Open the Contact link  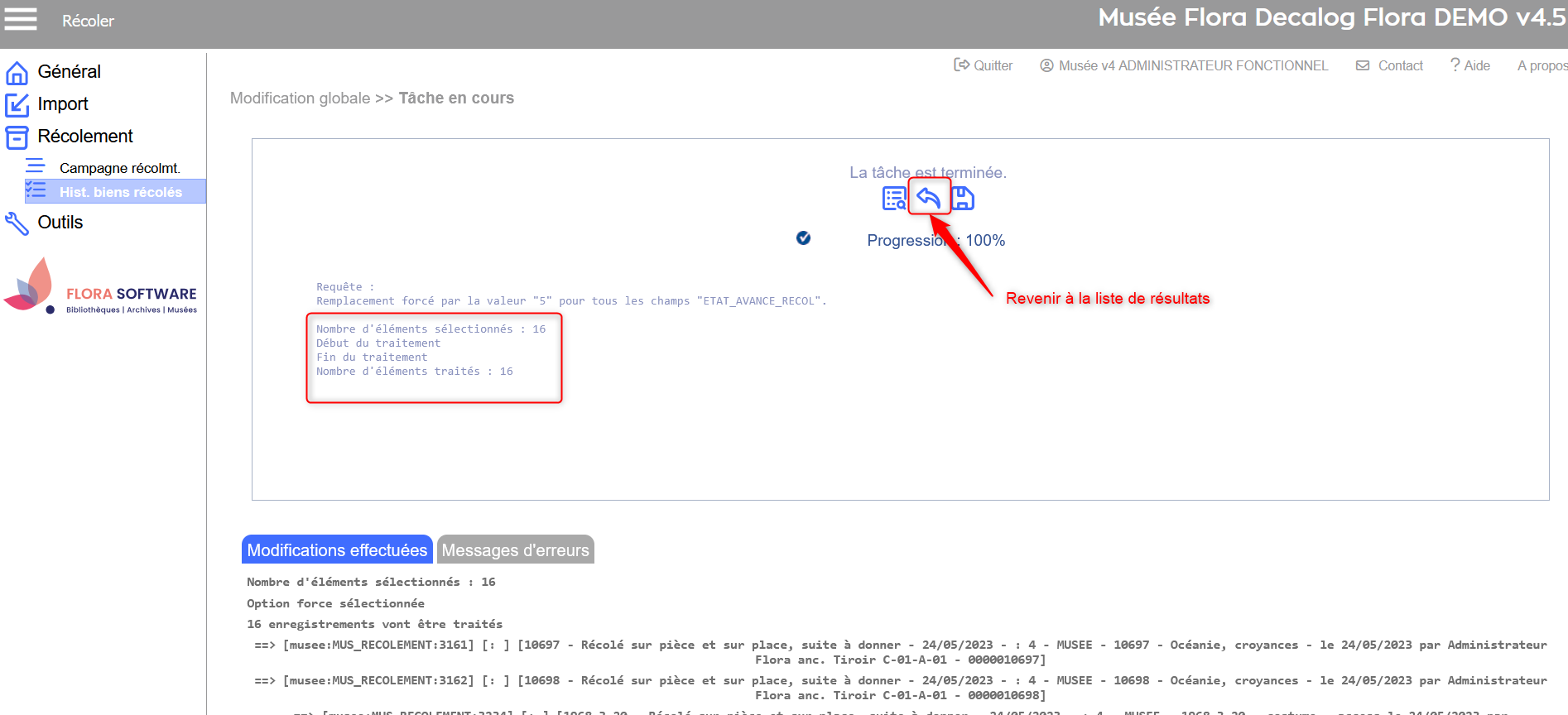[x=1390, y=65]
